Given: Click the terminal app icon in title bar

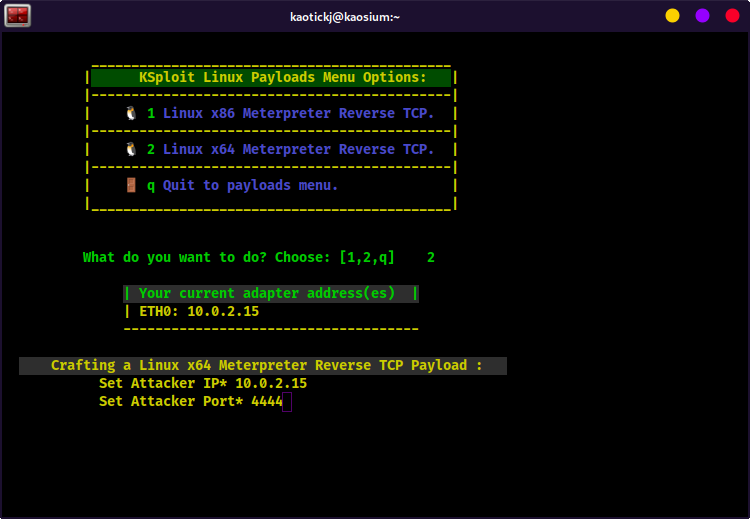Looking at the screenshot, I should (x=18, y=16).
